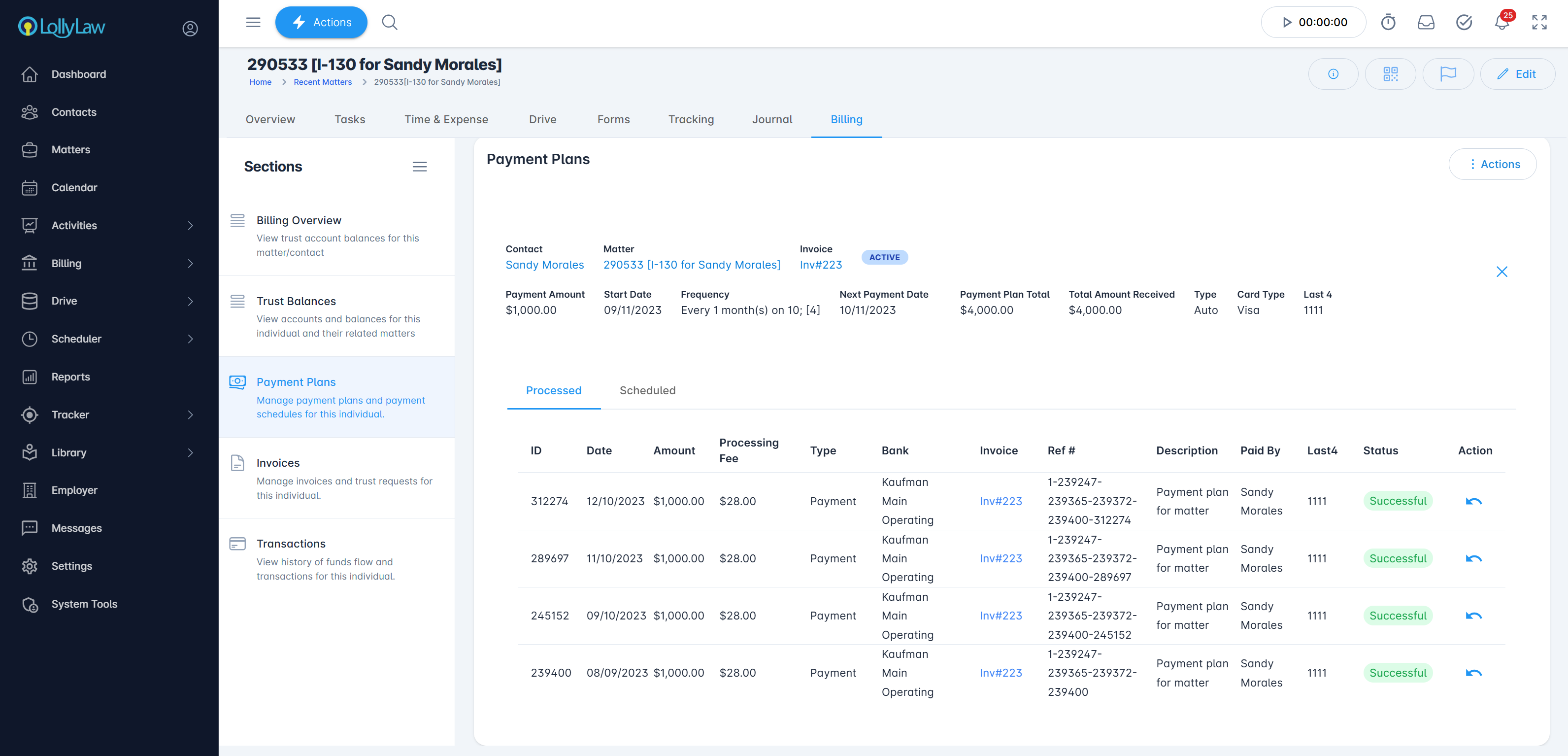
Task: Expand the Activities sidebar menu
Action: [x=191, y=225]
